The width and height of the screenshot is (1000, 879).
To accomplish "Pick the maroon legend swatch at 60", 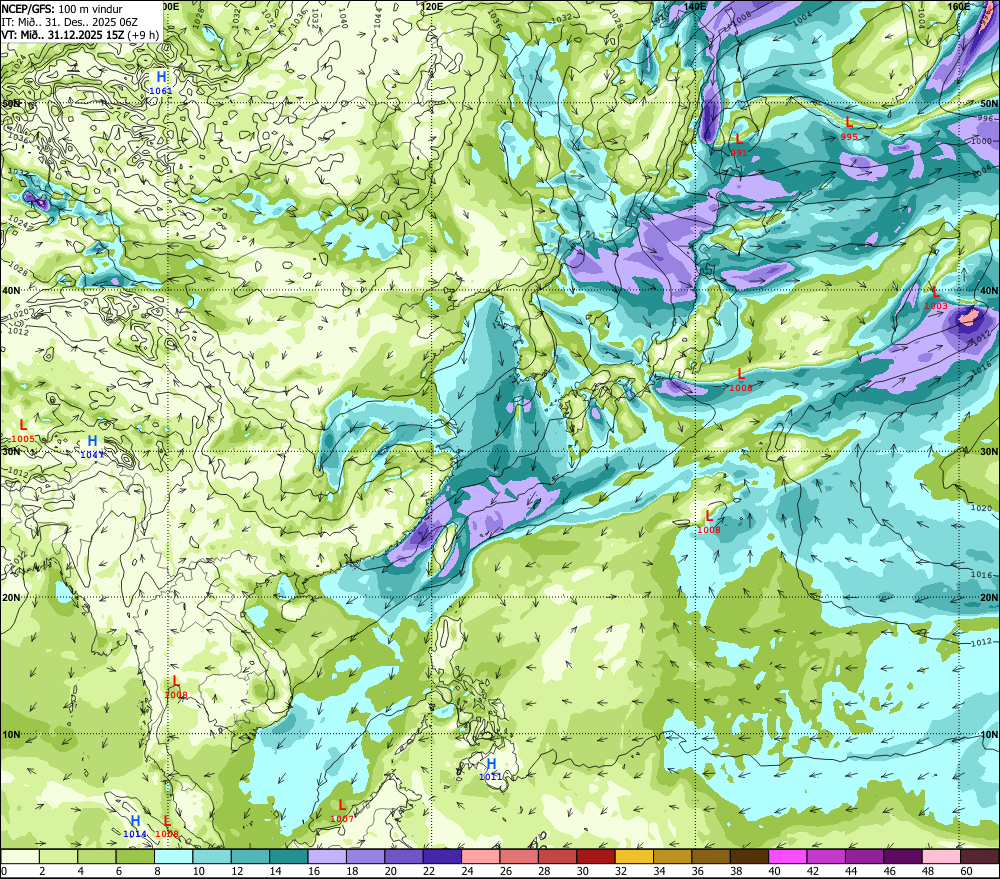I will [x=980, y=856].
